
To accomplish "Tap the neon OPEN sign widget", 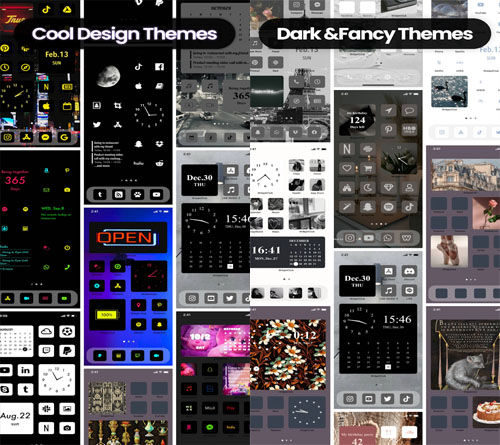I will click(x=128, y=237).
